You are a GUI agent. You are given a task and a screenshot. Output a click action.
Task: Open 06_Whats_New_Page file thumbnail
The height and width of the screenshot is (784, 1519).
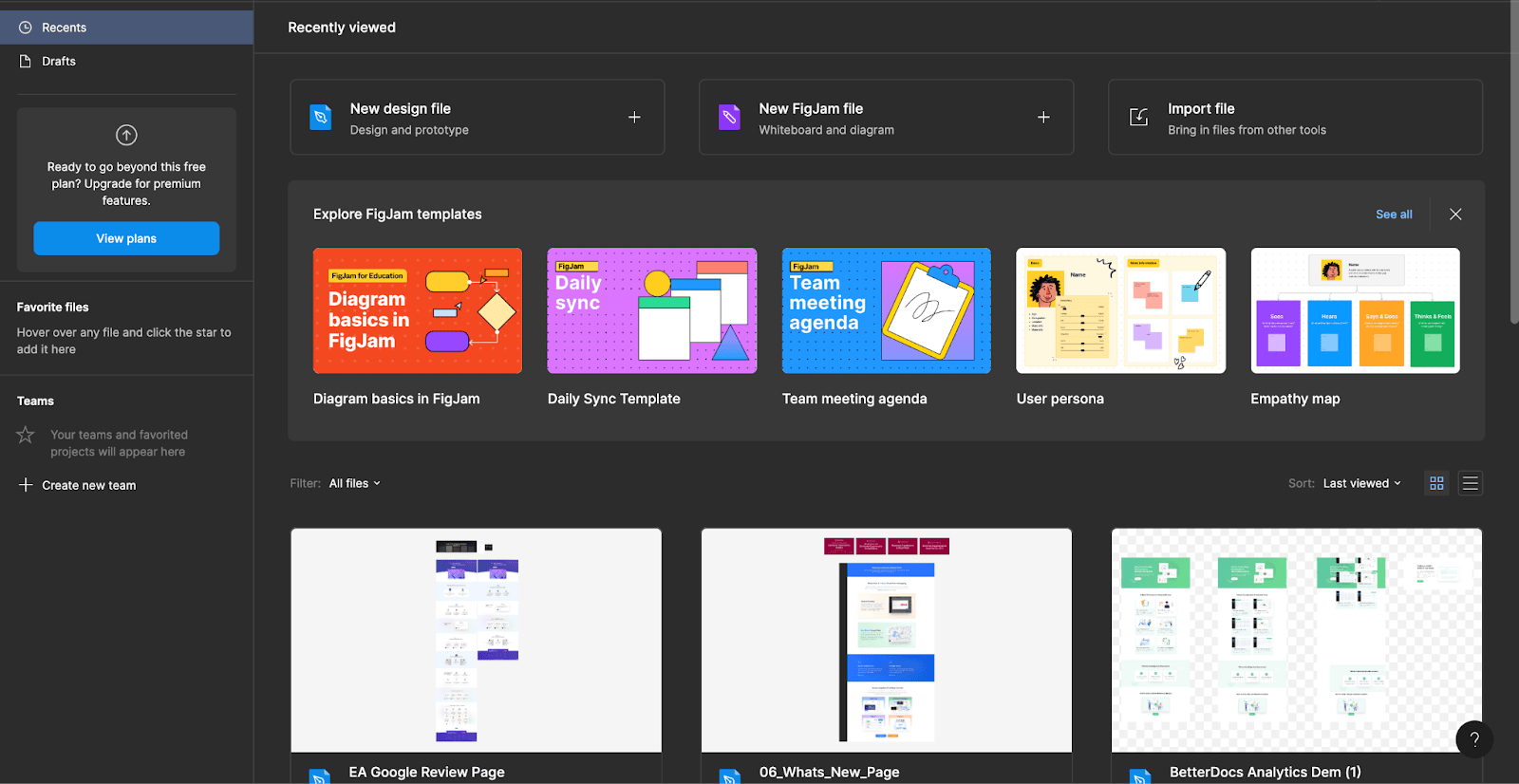[887, 641]
